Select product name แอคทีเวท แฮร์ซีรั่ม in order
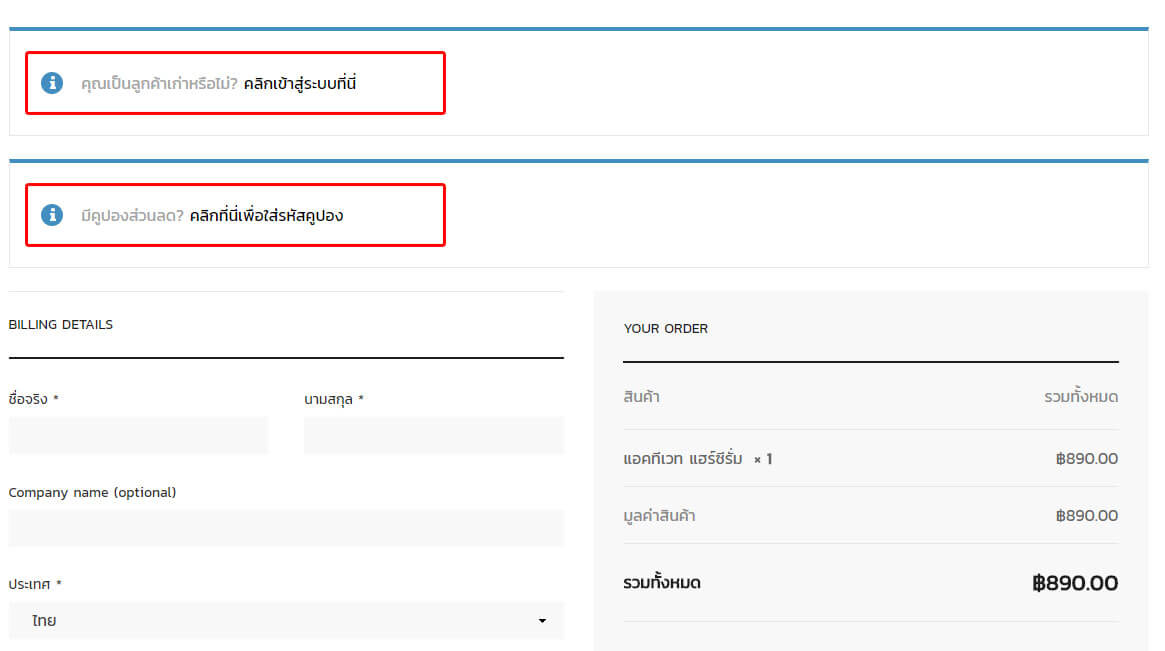Viewport: 1165px width, 651px height. (683, 459)
